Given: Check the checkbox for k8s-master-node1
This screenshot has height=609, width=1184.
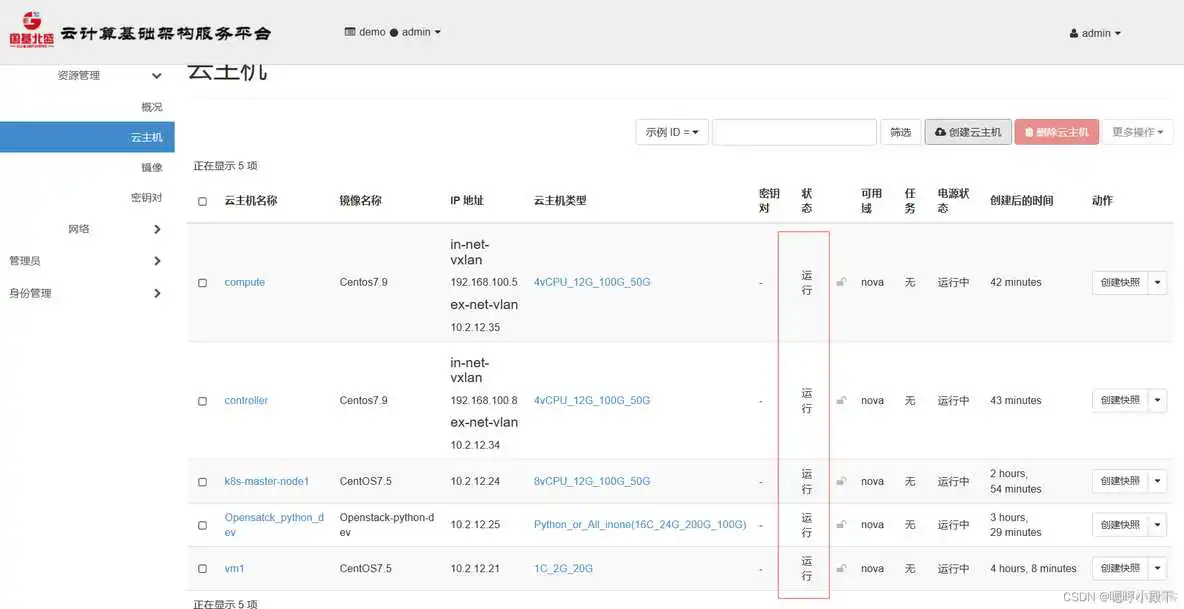Looking at the screenshot, I should click(201, 481).
